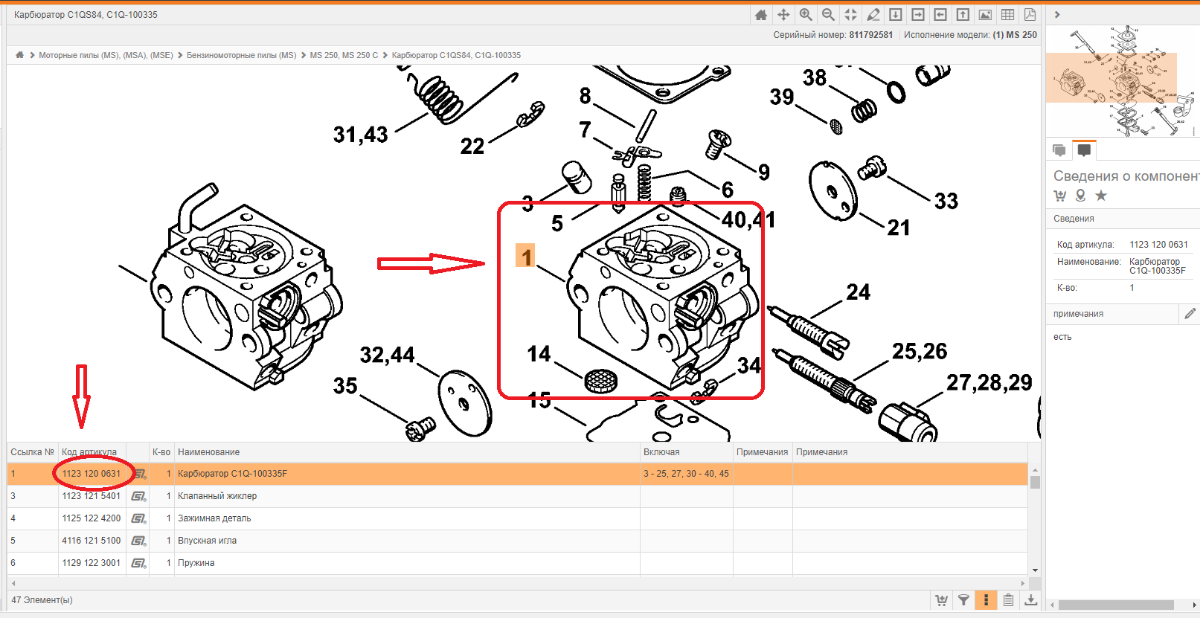Add to cart icon in bottom toolbar
Viewport: 1200px width, 618px height.
click(x=941, y=600)
